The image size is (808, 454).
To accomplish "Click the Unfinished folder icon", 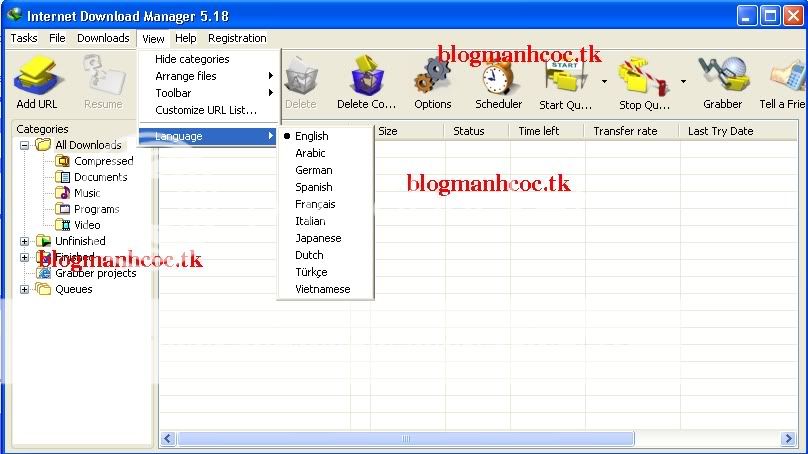I will [x=43, y=241].
